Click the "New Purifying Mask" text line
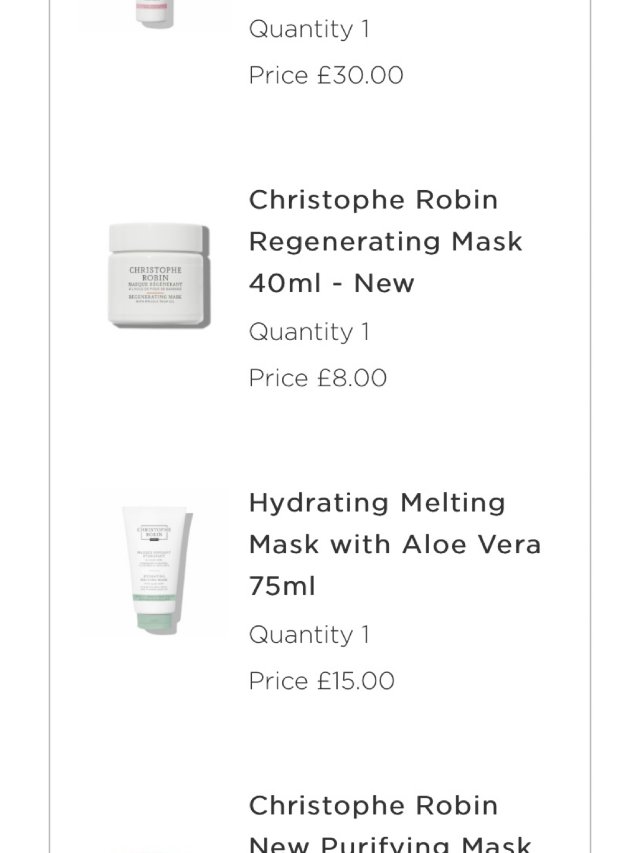The width and height of the screenshot is (640, 853). [x=390, y=845]
